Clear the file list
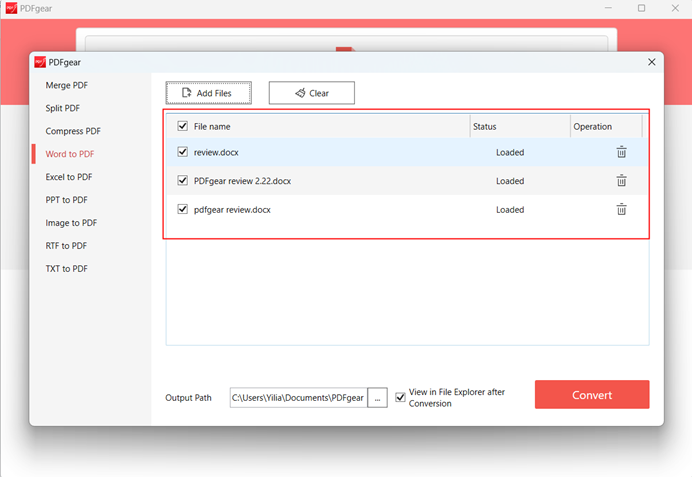Image resolution: width=692 pixels, height=477 pixels. point(312,93)
